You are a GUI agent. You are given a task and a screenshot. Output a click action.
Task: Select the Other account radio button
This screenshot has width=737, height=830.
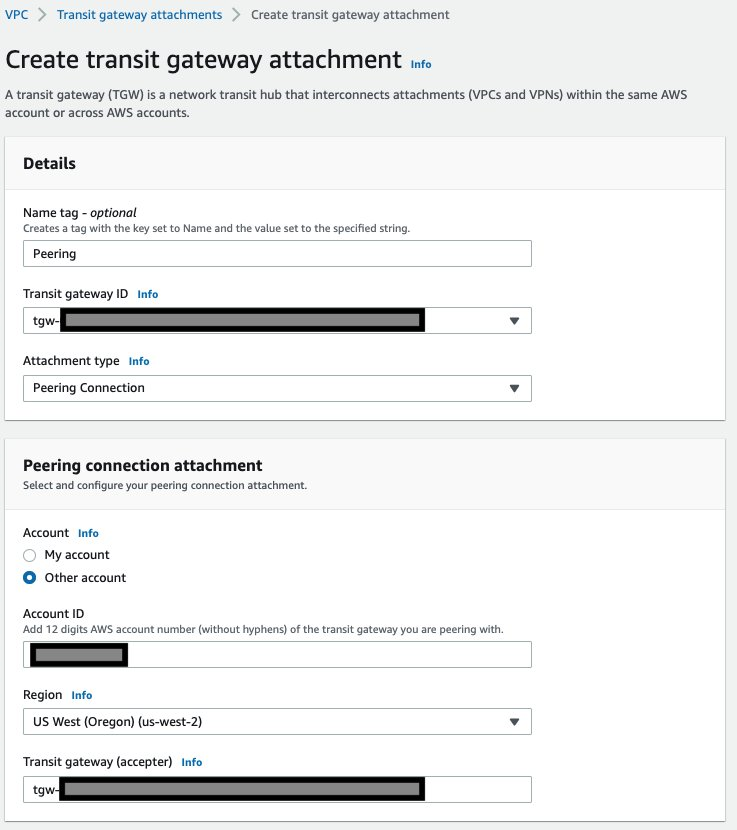pyautogui.click(x=30, y=577)
